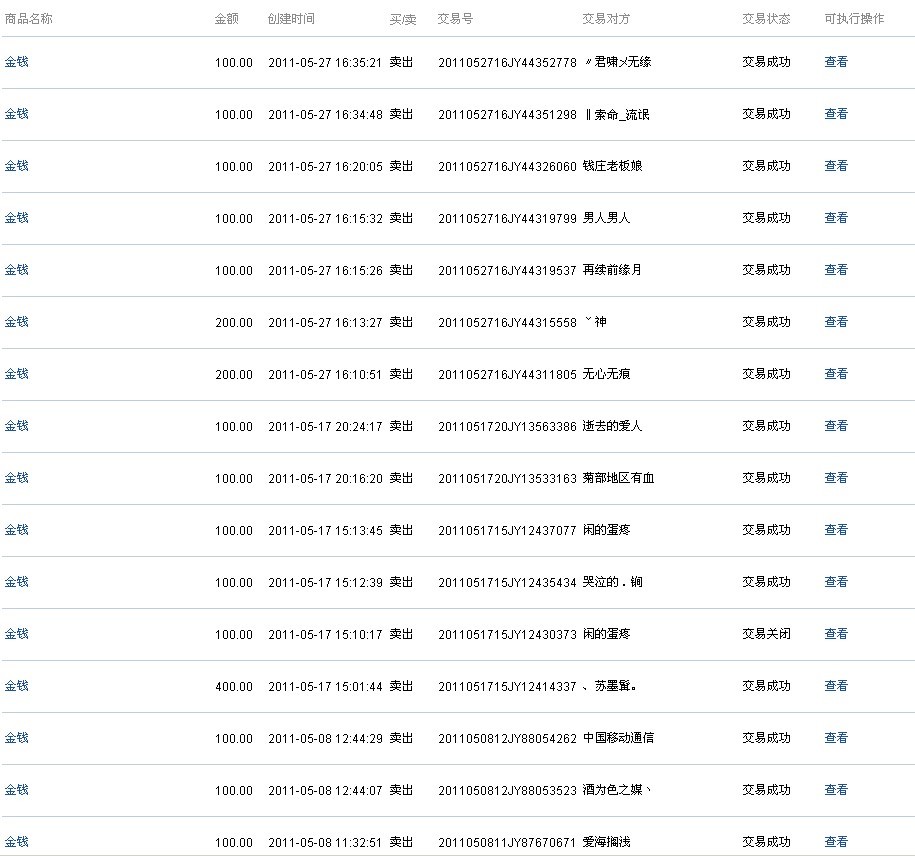This screenshot has height=856, width=915.
Task: Open the 金钱 item dated 2011-05-27 16:35:21
Action: (17, 62)
